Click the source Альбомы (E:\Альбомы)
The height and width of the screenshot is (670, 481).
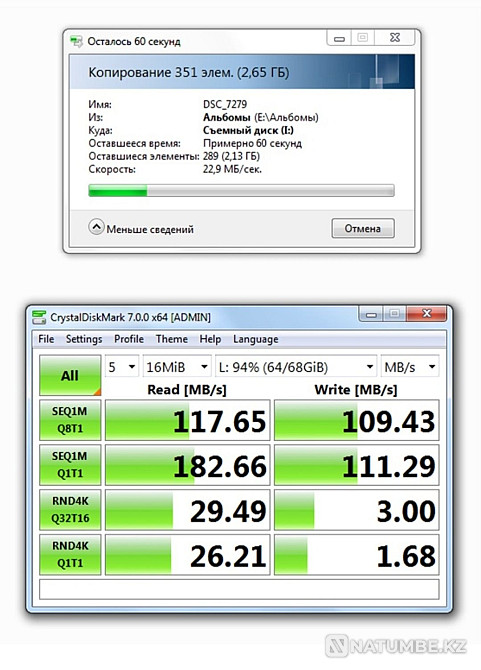[261, 118]
